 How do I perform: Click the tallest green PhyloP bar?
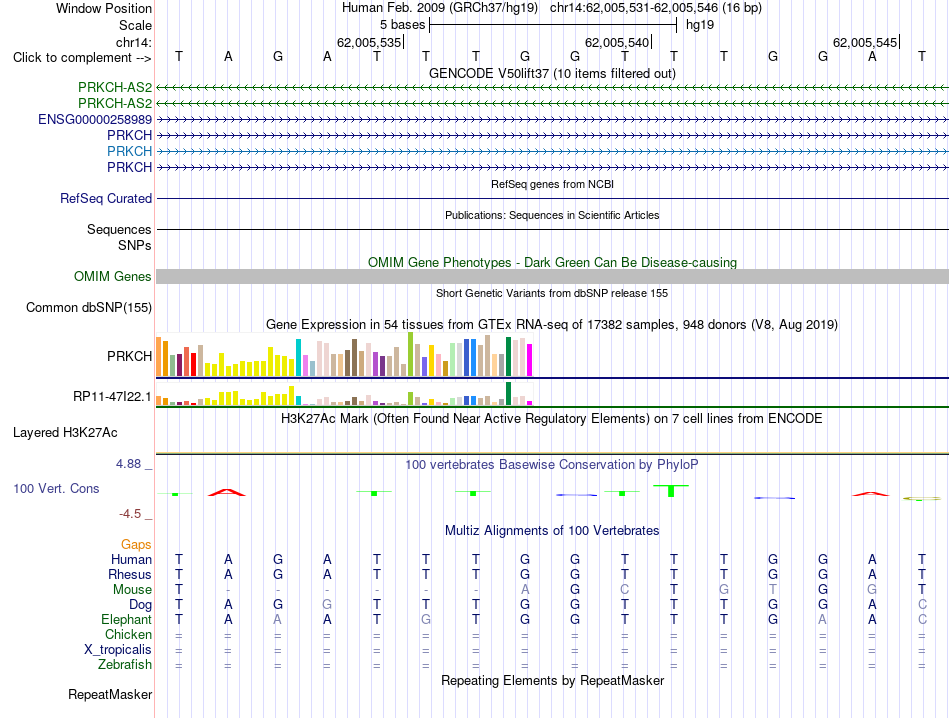(x=671, y=491)
